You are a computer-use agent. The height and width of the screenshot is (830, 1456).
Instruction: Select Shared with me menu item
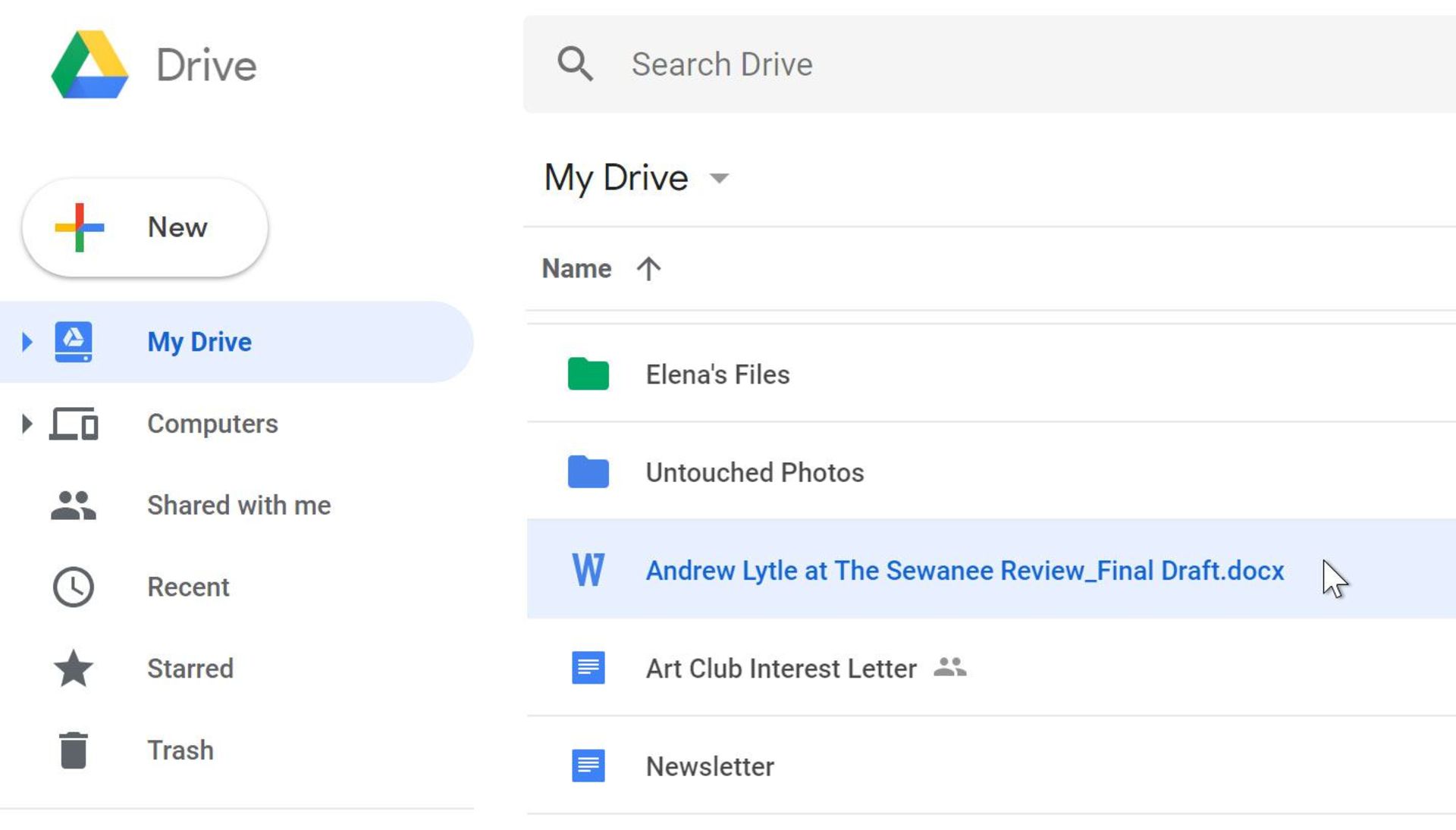[238, 505]
